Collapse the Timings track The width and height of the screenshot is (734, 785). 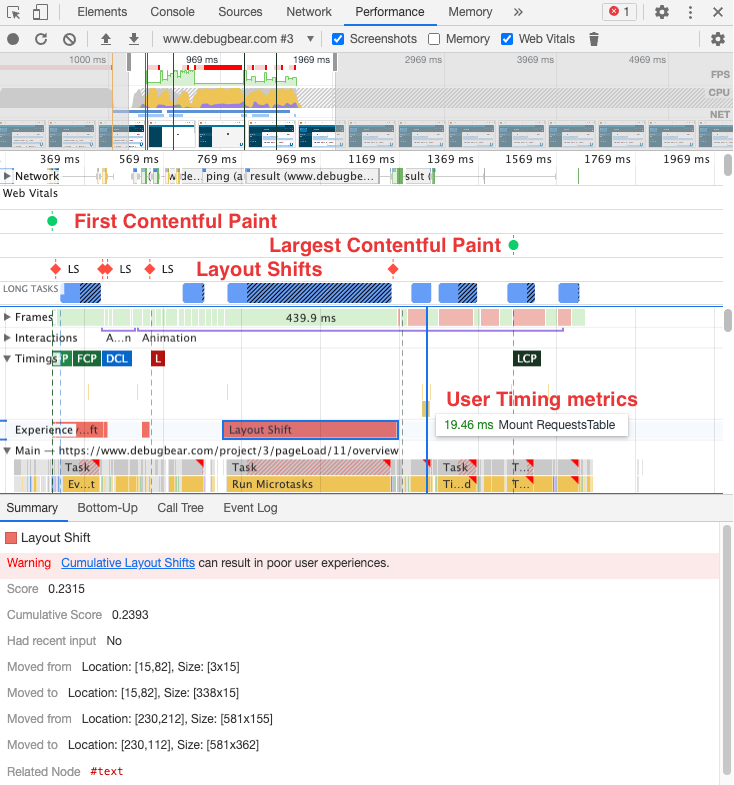tap(7, 358)
